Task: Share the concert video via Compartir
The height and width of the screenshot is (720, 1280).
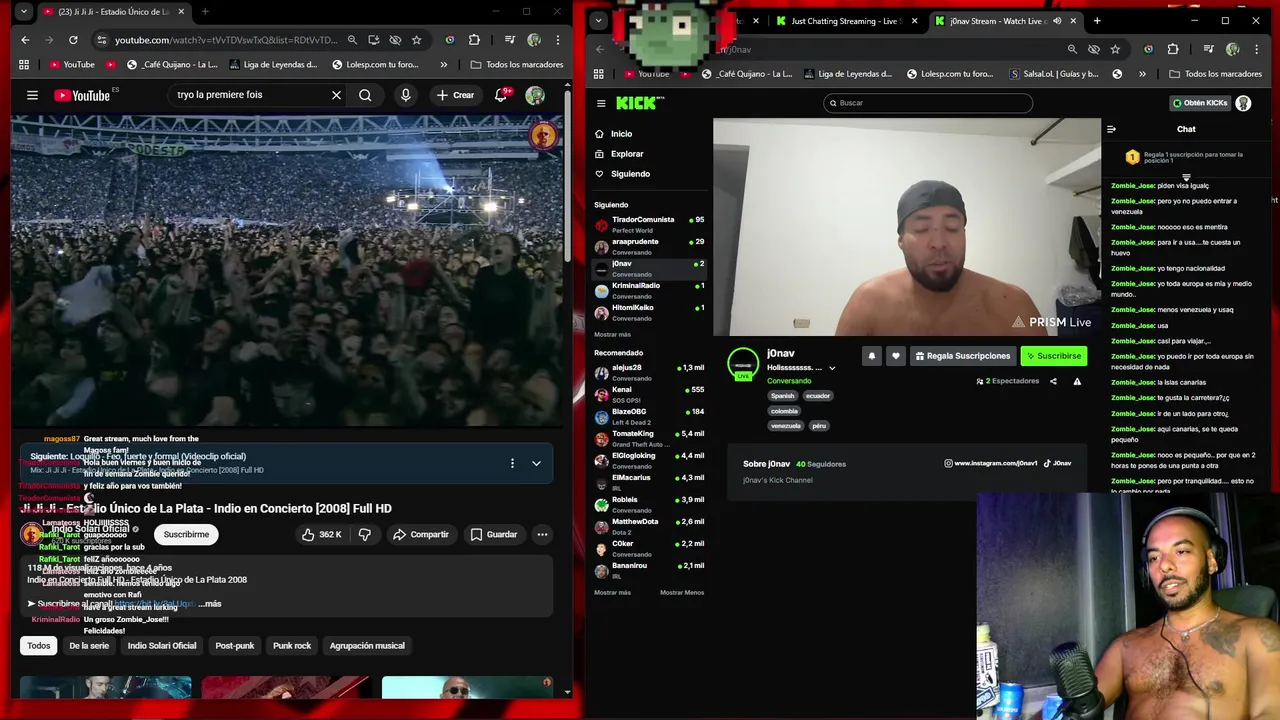Action: [420, 534]
